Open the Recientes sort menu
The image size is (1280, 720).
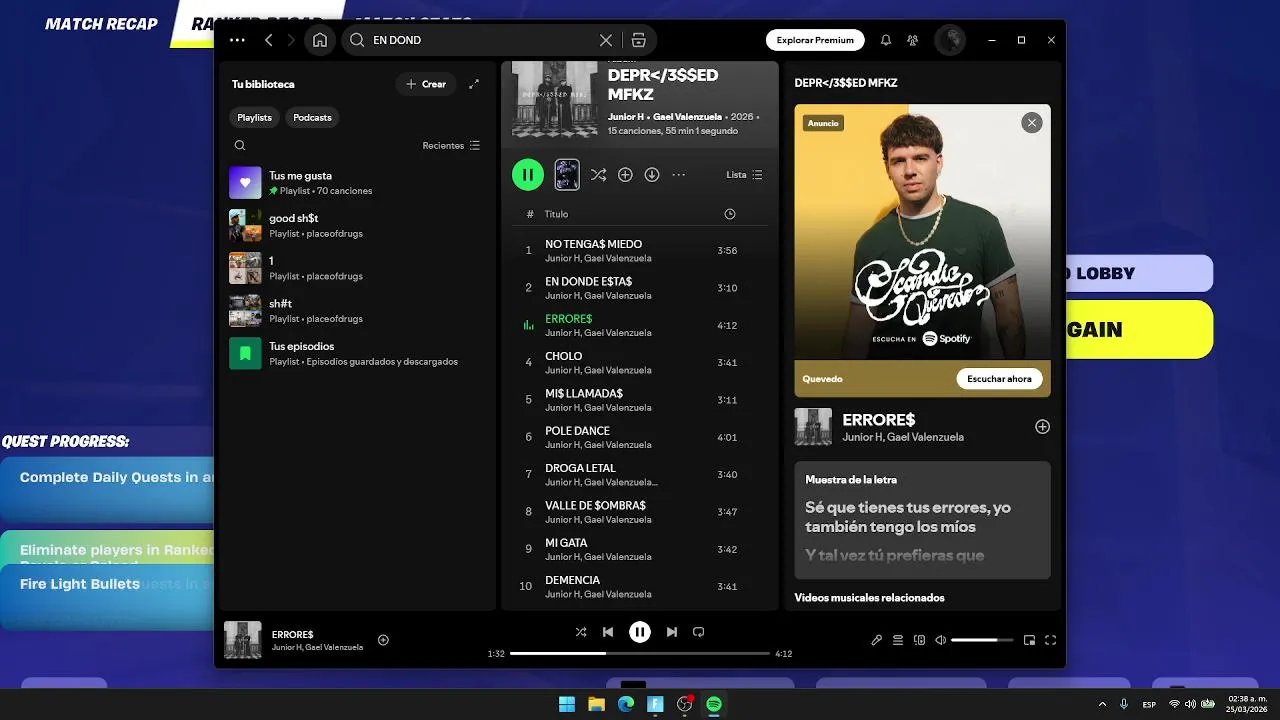451,145
